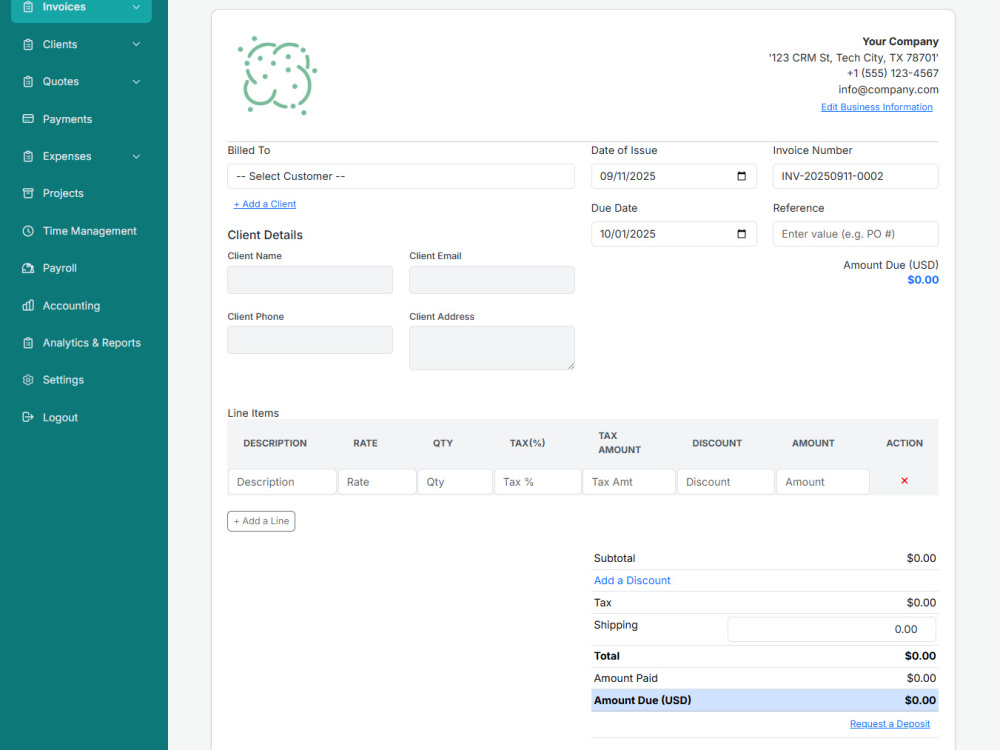The width and height of the screenshot is (1000, 750).
Task: Go to Projects in the sidebar
Action: point(63,193)
